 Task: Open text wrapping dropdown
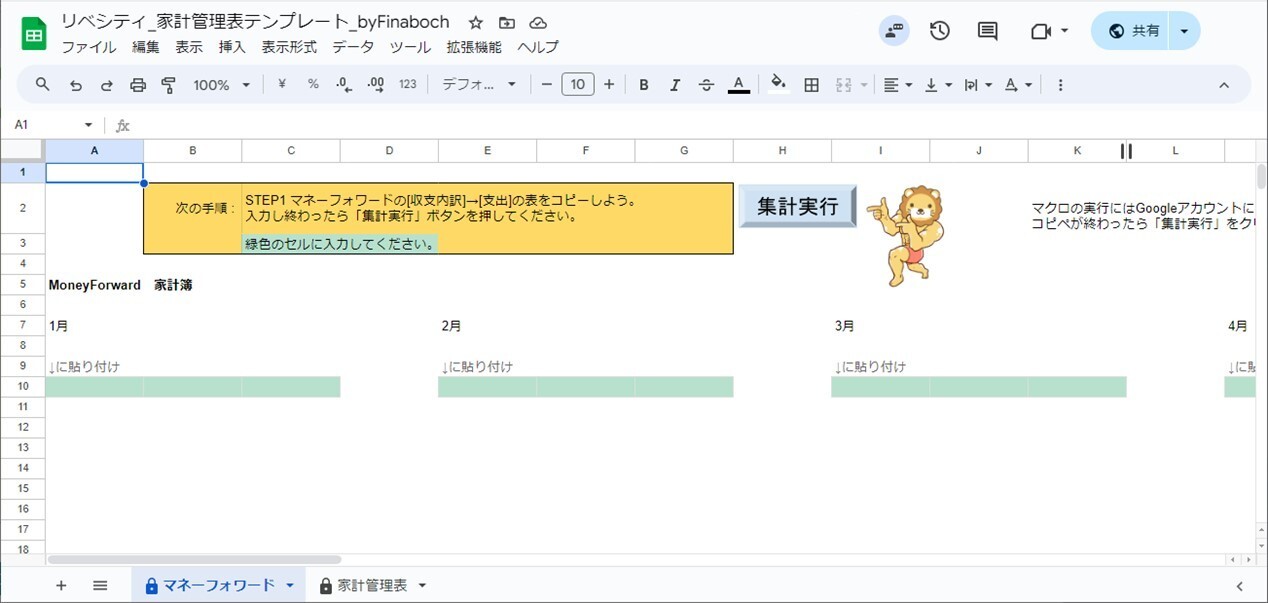[x=978, y=85]
